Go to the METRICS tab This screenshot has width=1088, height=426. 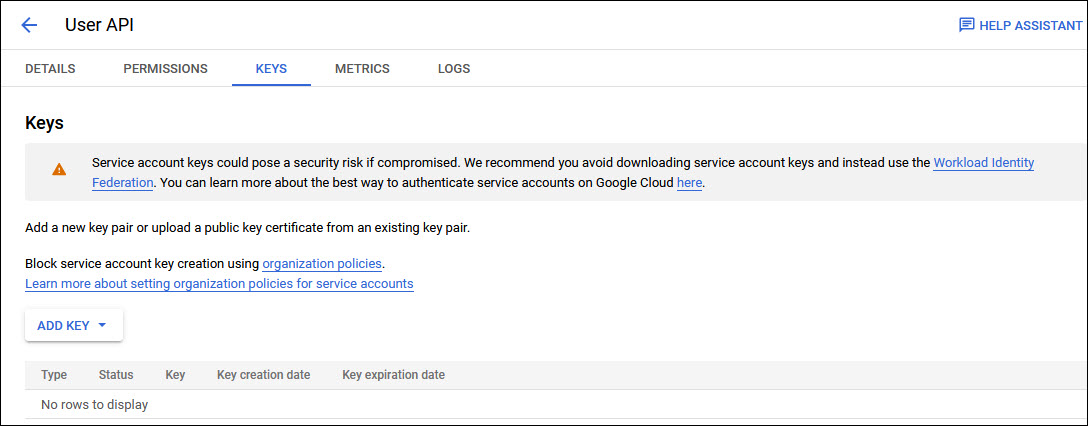(x=362, y=69)
